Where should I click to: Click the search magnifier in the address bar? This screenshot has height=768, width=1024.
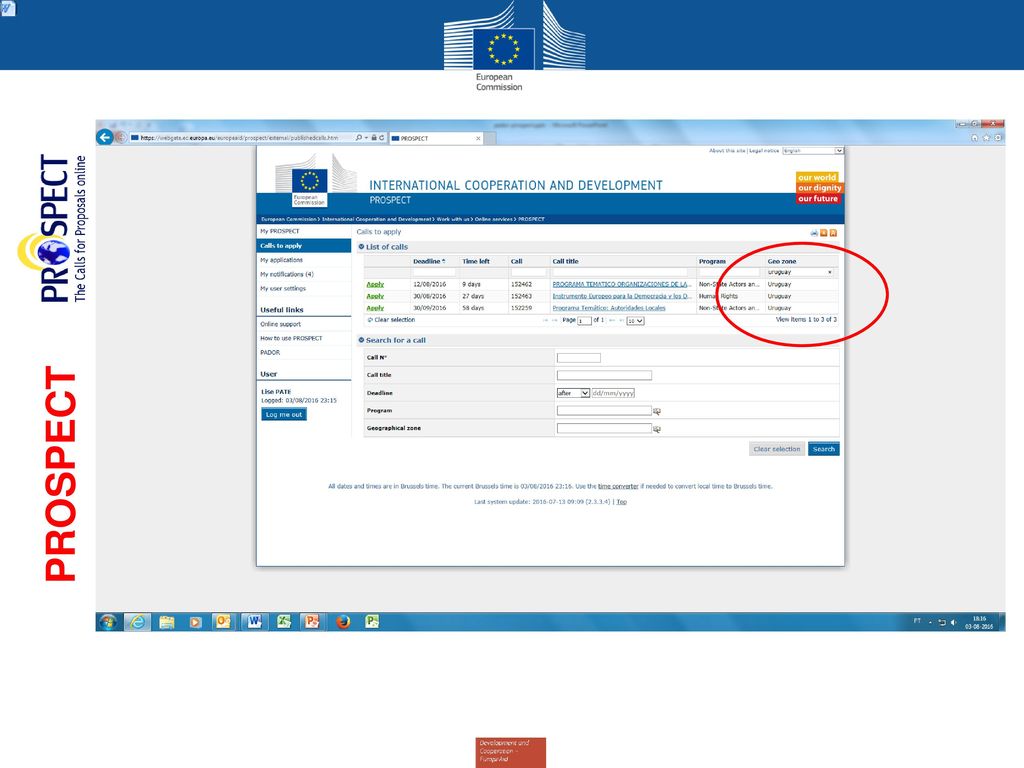click(x=359, y=138)
